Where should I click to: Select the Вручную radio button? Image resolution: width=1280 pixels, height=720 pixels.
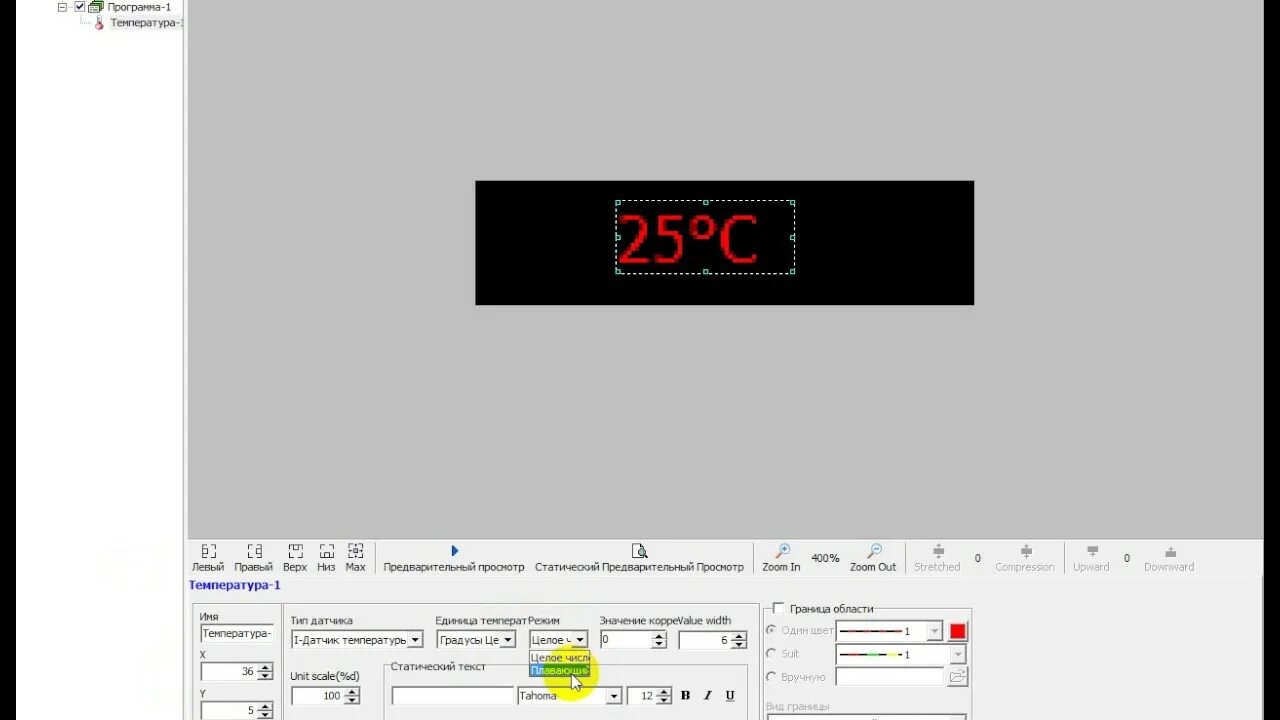pyautogui.click(x=771, y=677)
